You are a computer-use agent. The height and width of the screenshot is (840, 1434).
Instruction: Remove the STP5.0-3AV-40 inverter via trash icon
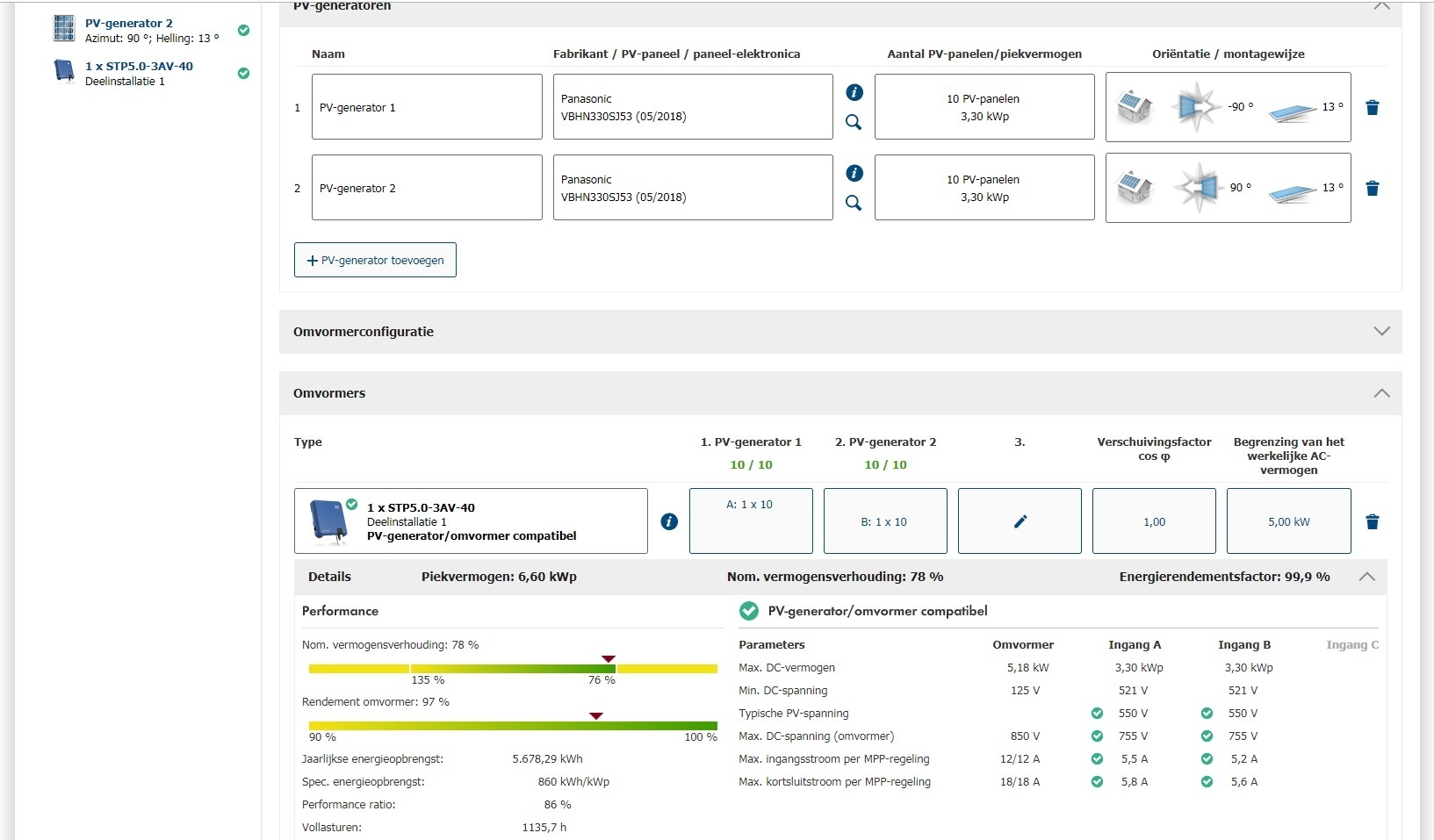[x=1373, y=522]
